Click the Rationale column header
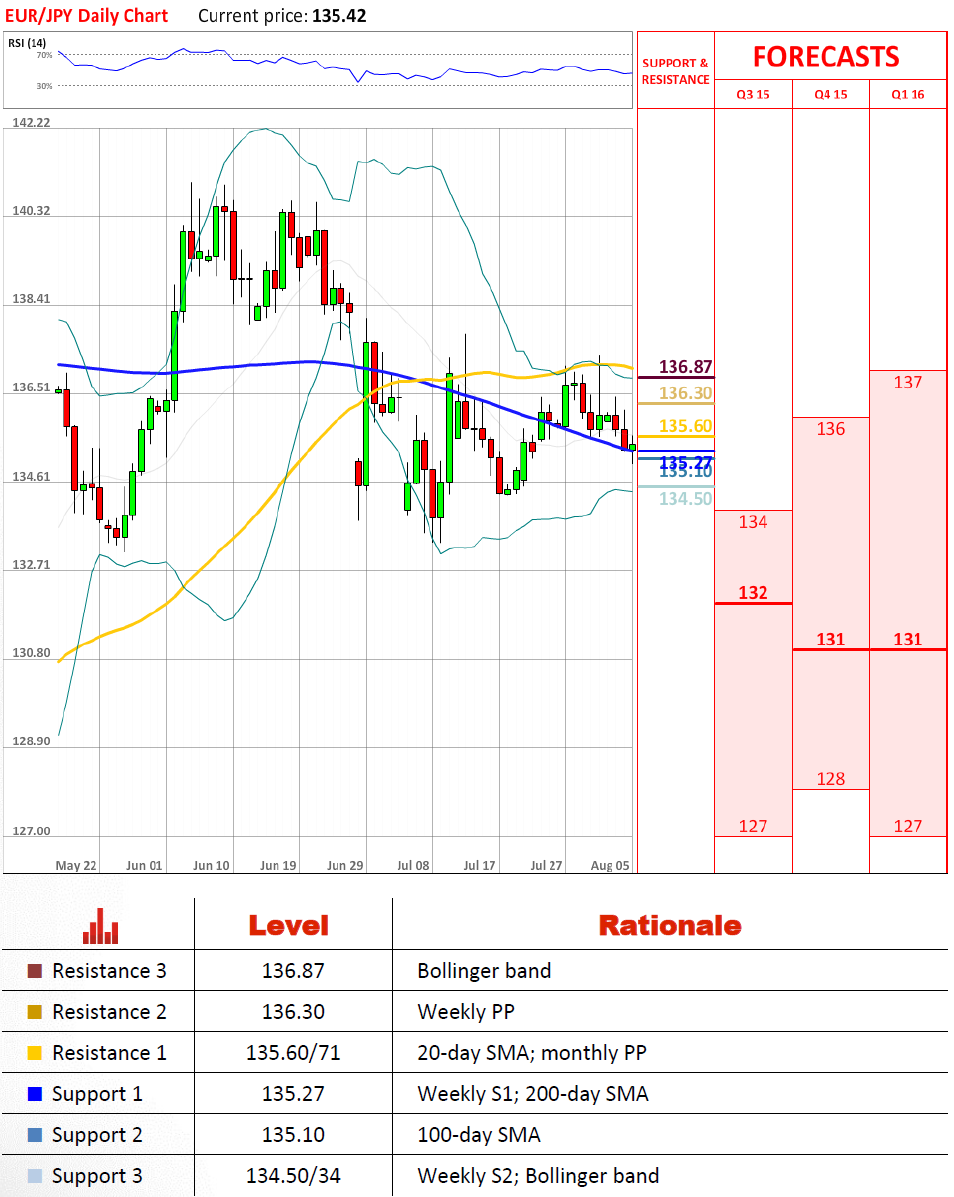 (669, 926)
